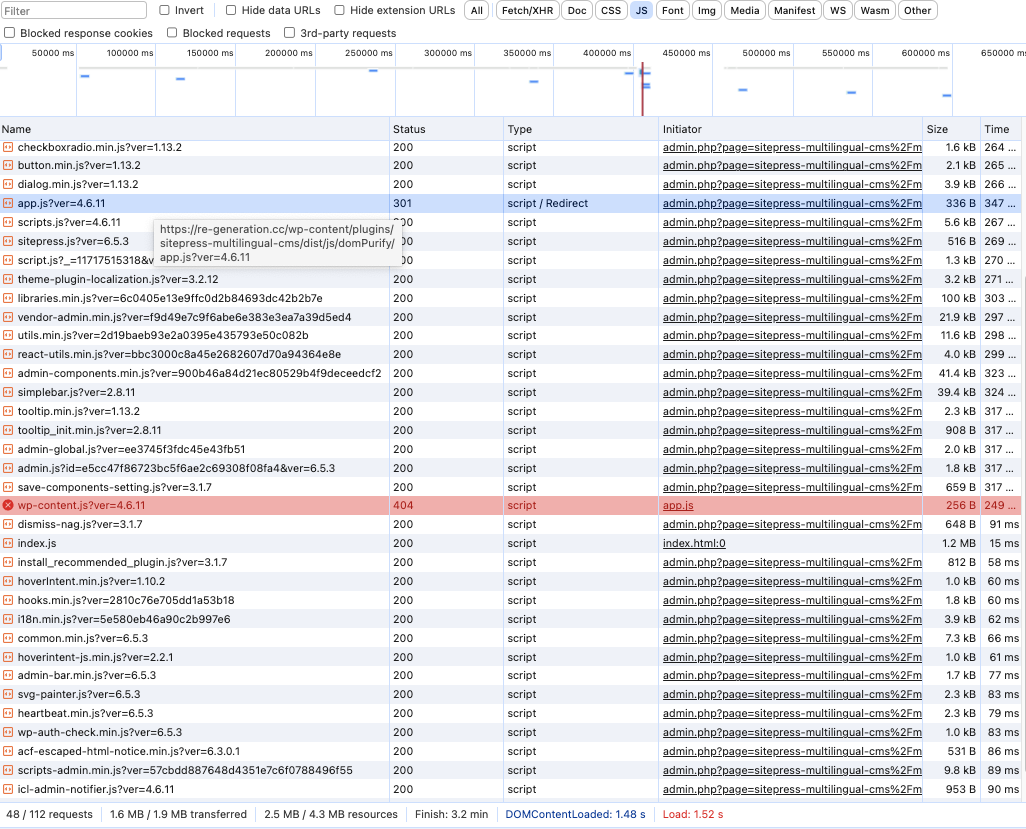
Task: Click script icon beside vendor-admin.min.js row
Action: point(8,317)
